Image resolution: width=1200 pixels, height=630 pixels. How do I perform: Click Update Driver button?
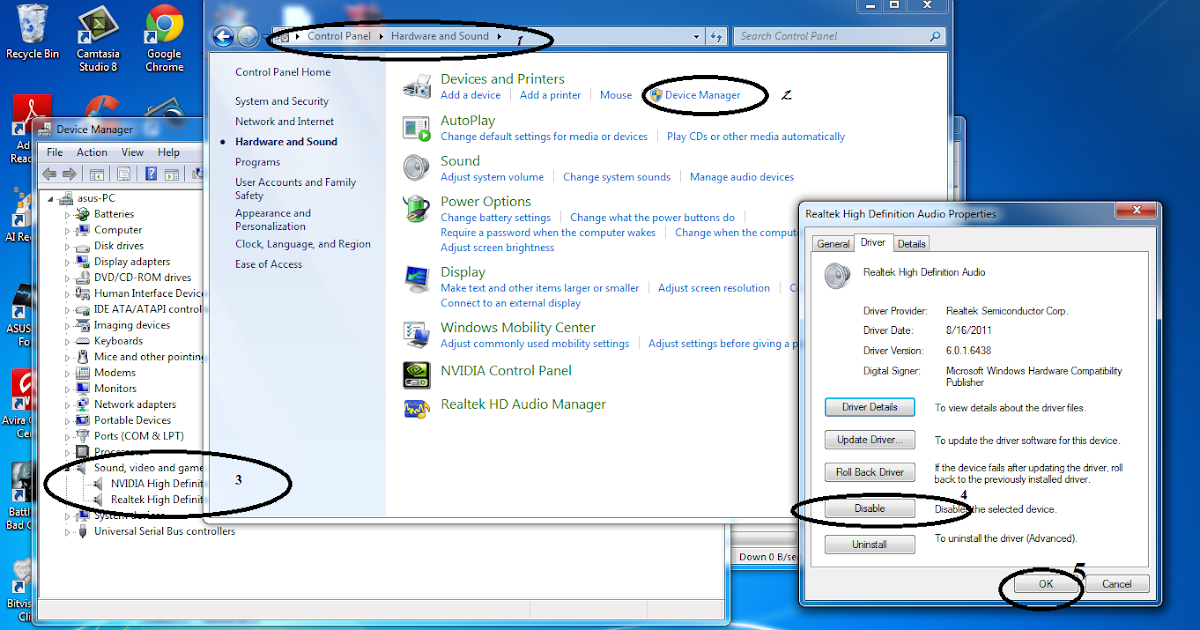[869, 440]
